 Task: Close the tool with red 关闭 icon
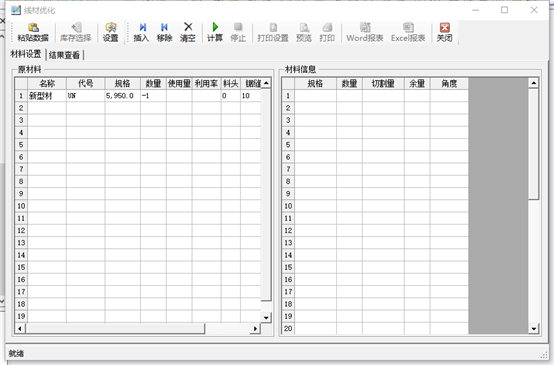coord(444,32)
